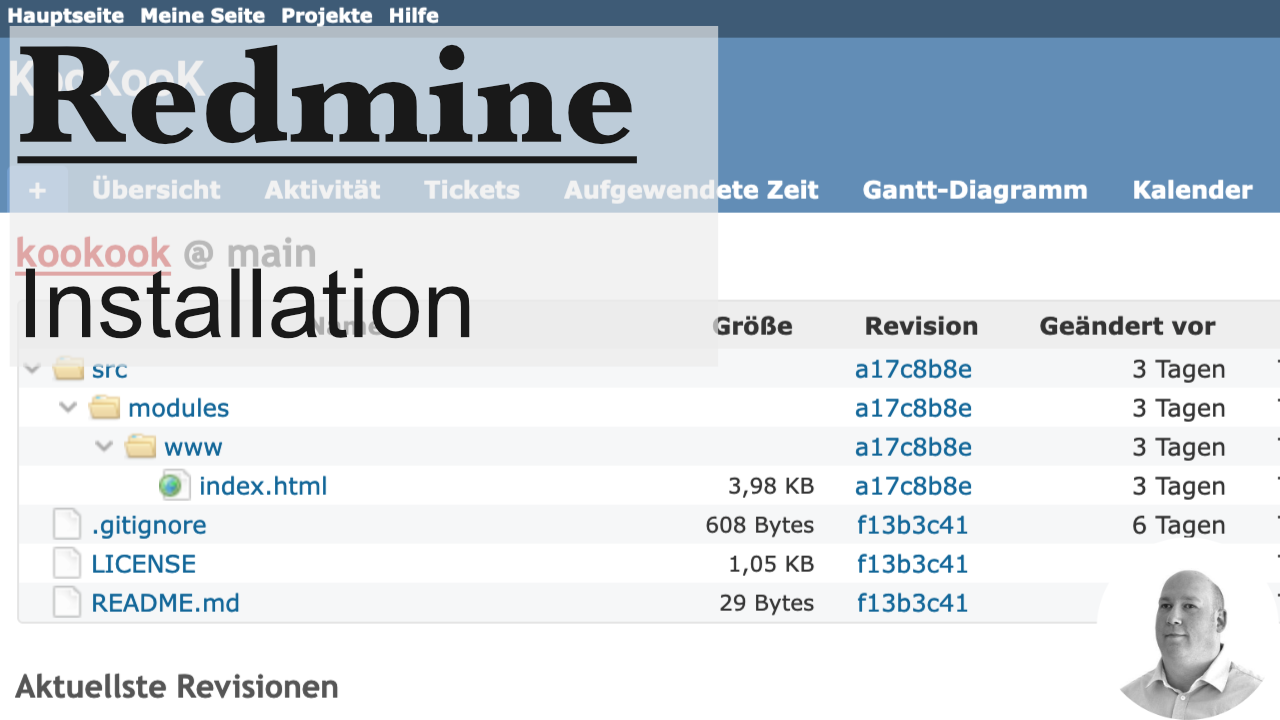Viewport: 1280px width, 720px height.
Task: Collapse the www folder tree node
Action: (x=103, y=447)
